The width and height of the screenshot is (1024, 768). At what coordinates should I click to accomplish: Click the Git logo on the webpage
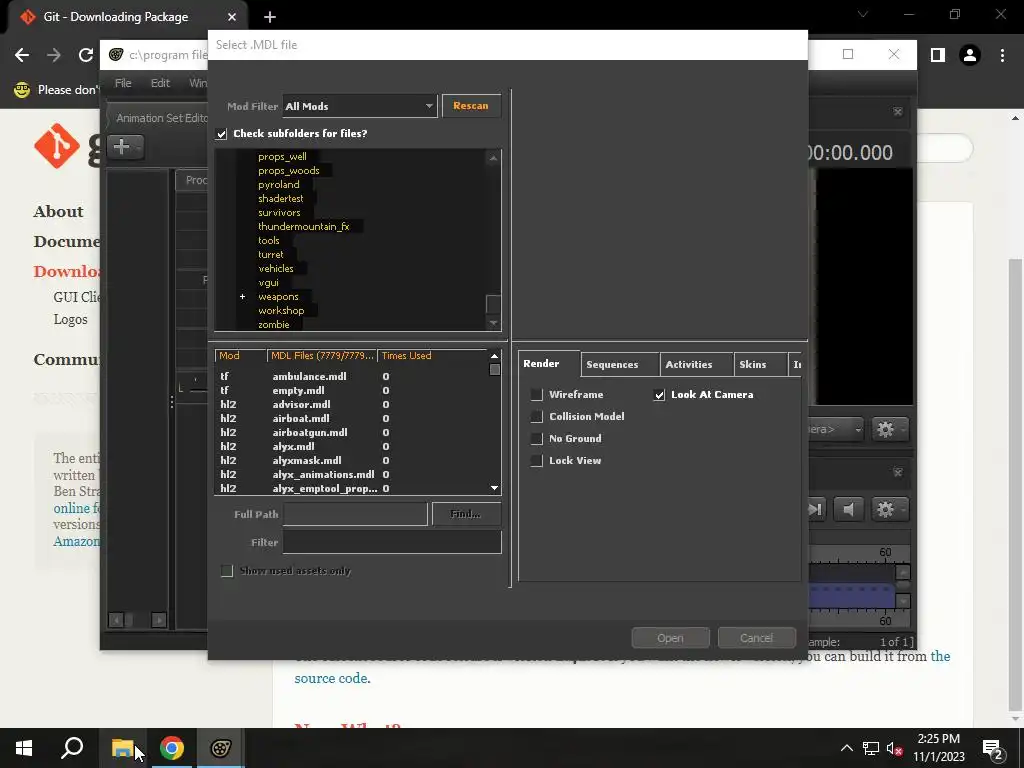(x=57, y=145)
